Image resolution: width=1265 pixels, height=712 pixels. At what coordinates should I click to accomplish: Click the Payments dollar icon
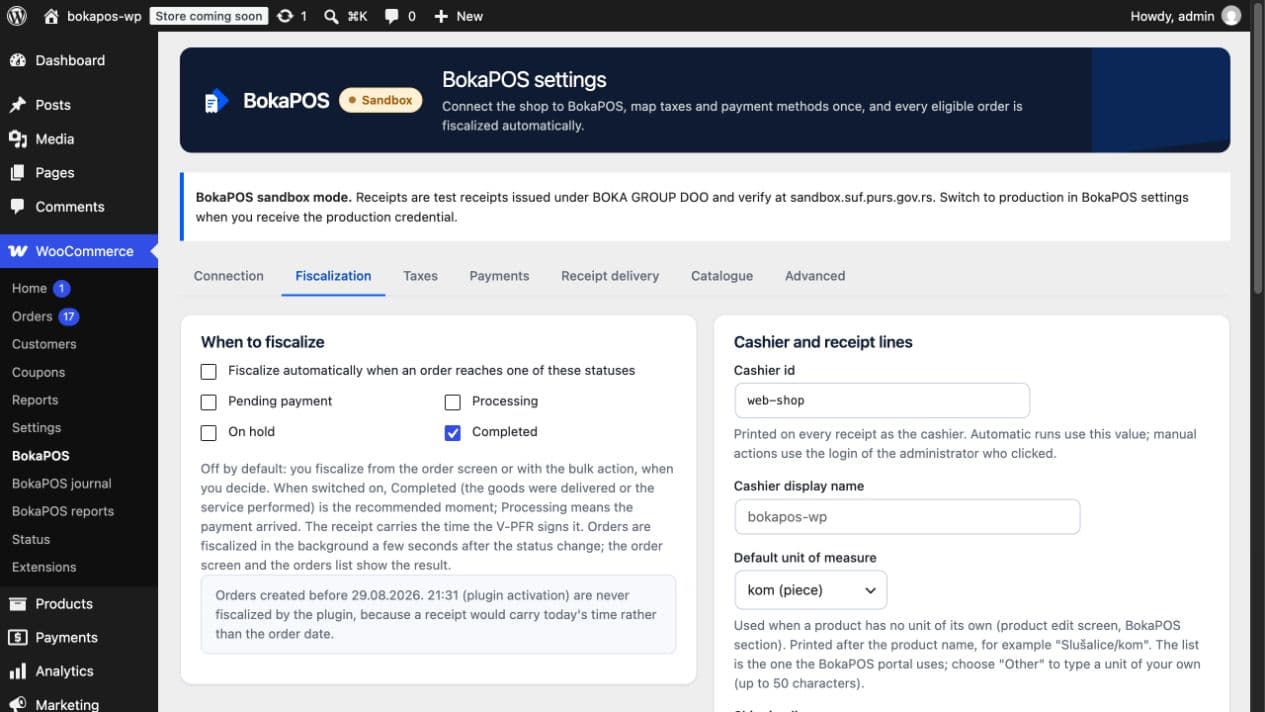[18, 637]
